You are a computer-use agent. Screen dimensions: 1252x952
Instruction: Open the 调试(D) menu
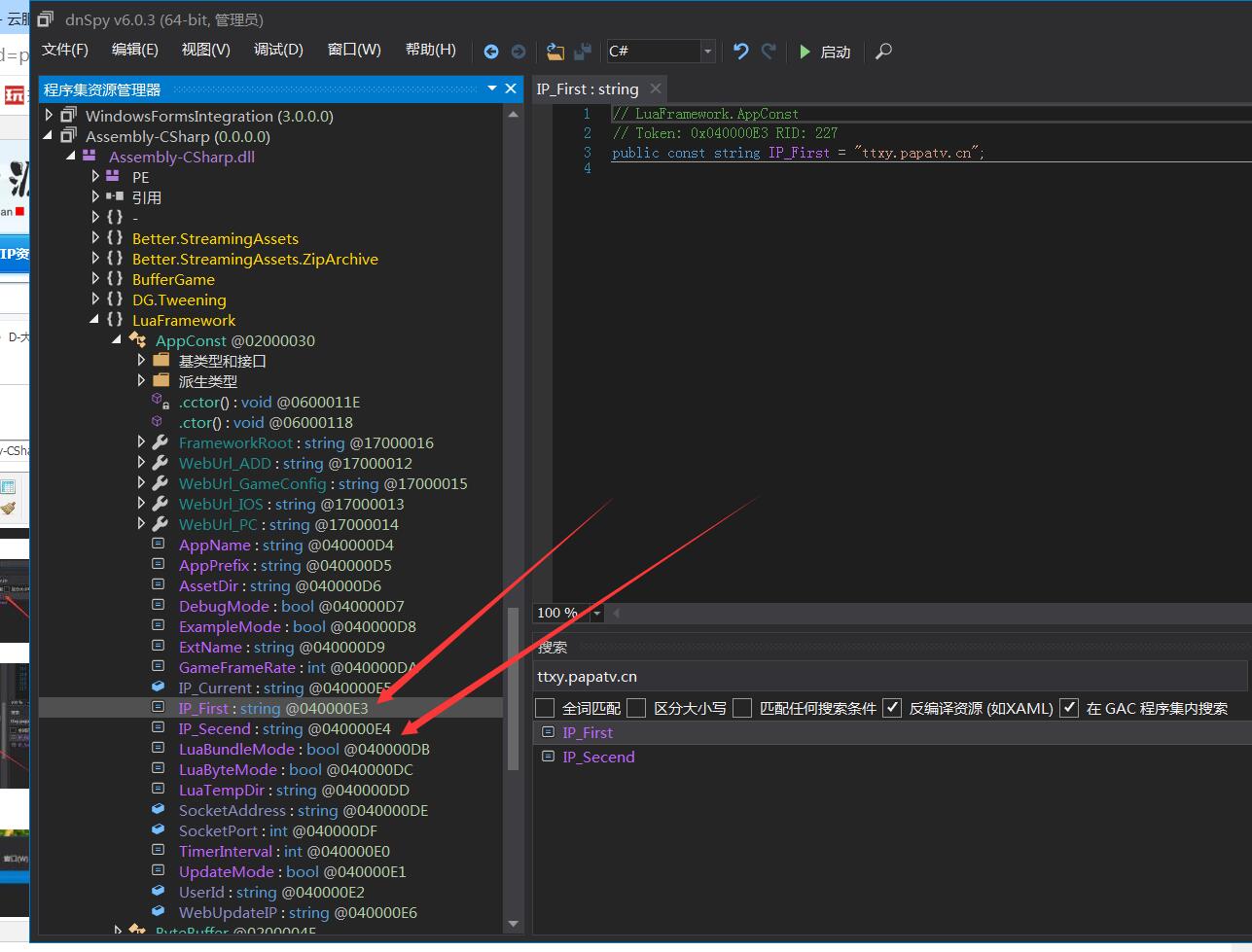pyautogui.click(x=278, y=50)
